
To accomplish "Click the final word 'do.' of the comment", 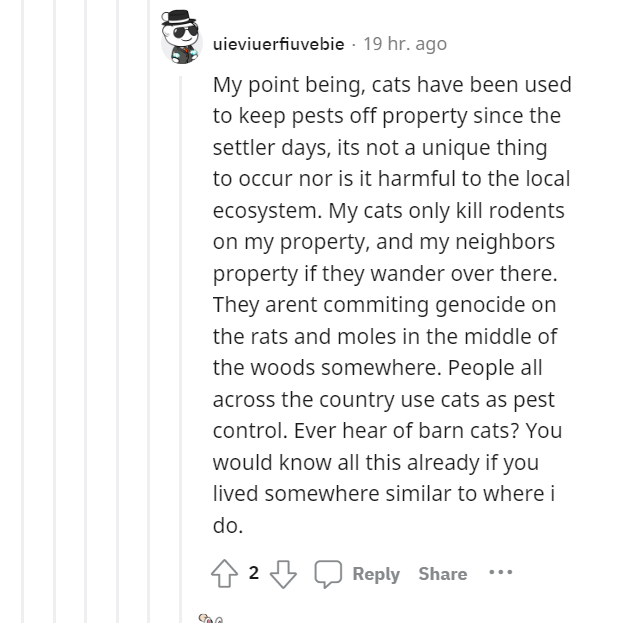I will click(228, 525).
